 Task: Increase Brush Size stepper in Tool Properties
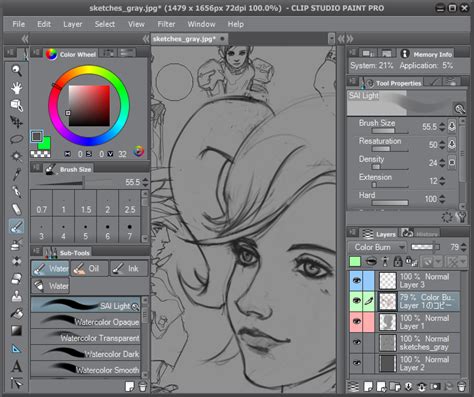(442, 124)
